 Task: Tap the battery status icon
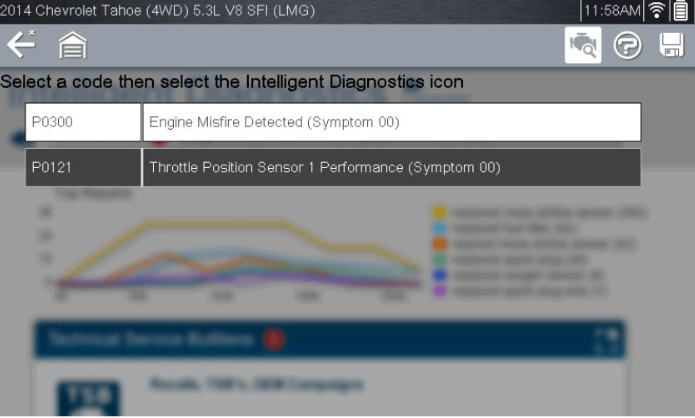point(681,10)
